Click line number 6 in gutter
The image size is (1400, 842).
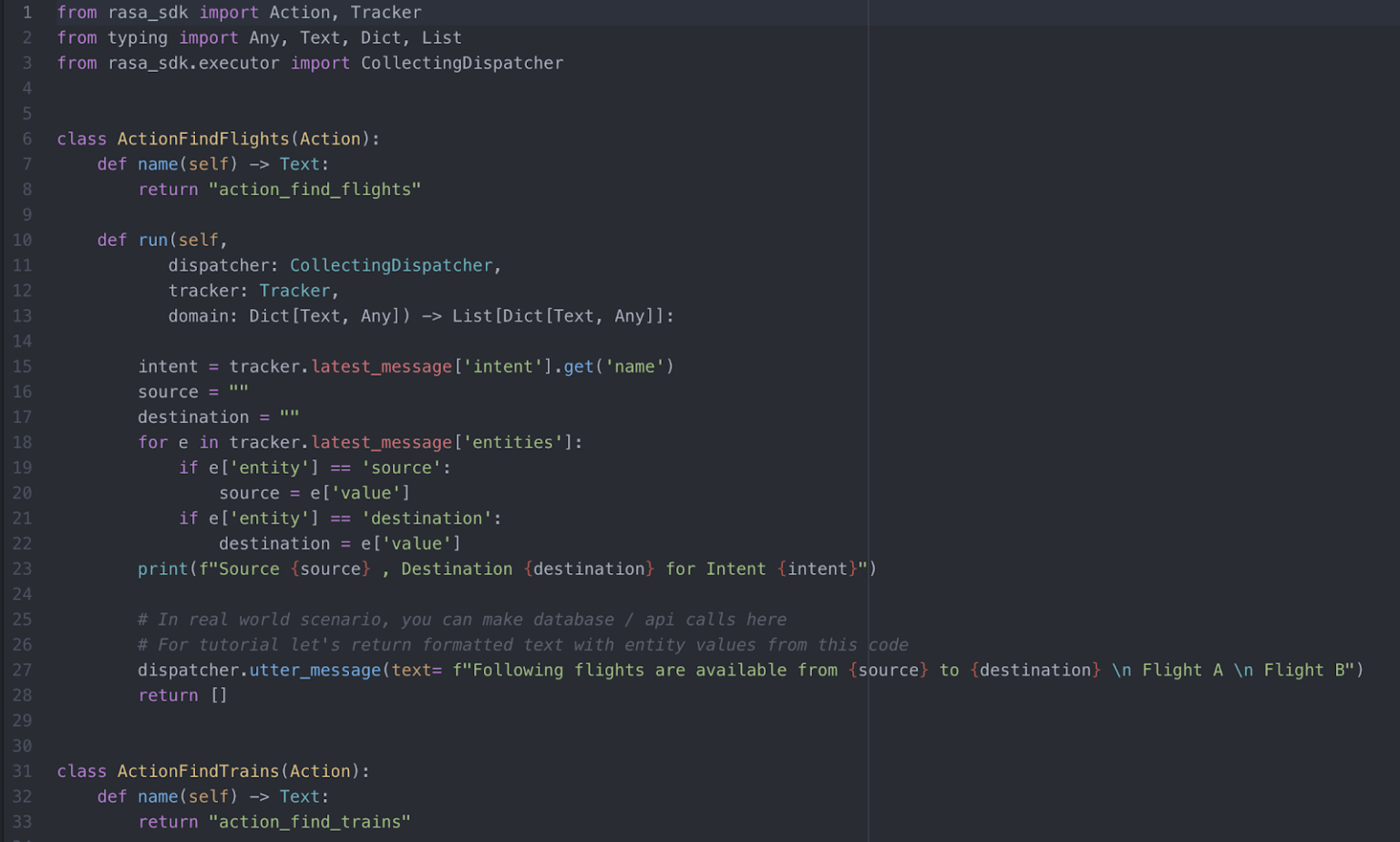click(27, 139)
